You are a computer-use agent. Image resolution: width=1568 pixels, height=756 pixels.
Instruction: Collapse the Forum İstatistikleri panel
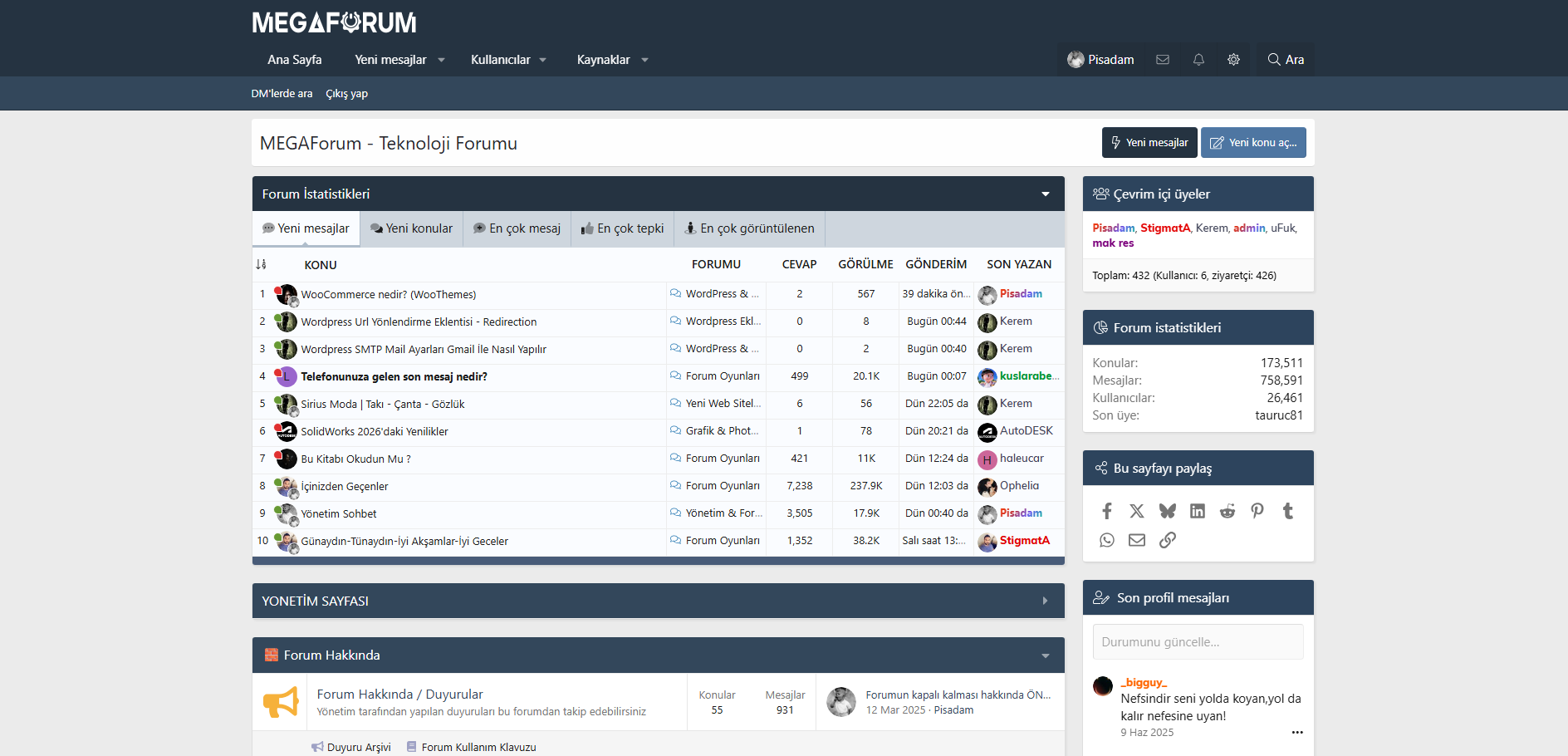point(1046,194)
